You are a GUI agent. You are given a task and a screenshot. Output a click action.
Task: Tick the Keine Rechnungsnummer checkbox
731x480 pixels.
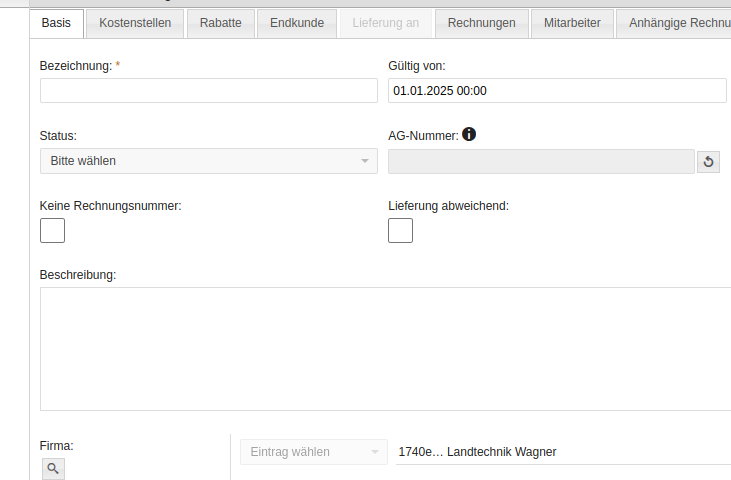pos(52,231)
